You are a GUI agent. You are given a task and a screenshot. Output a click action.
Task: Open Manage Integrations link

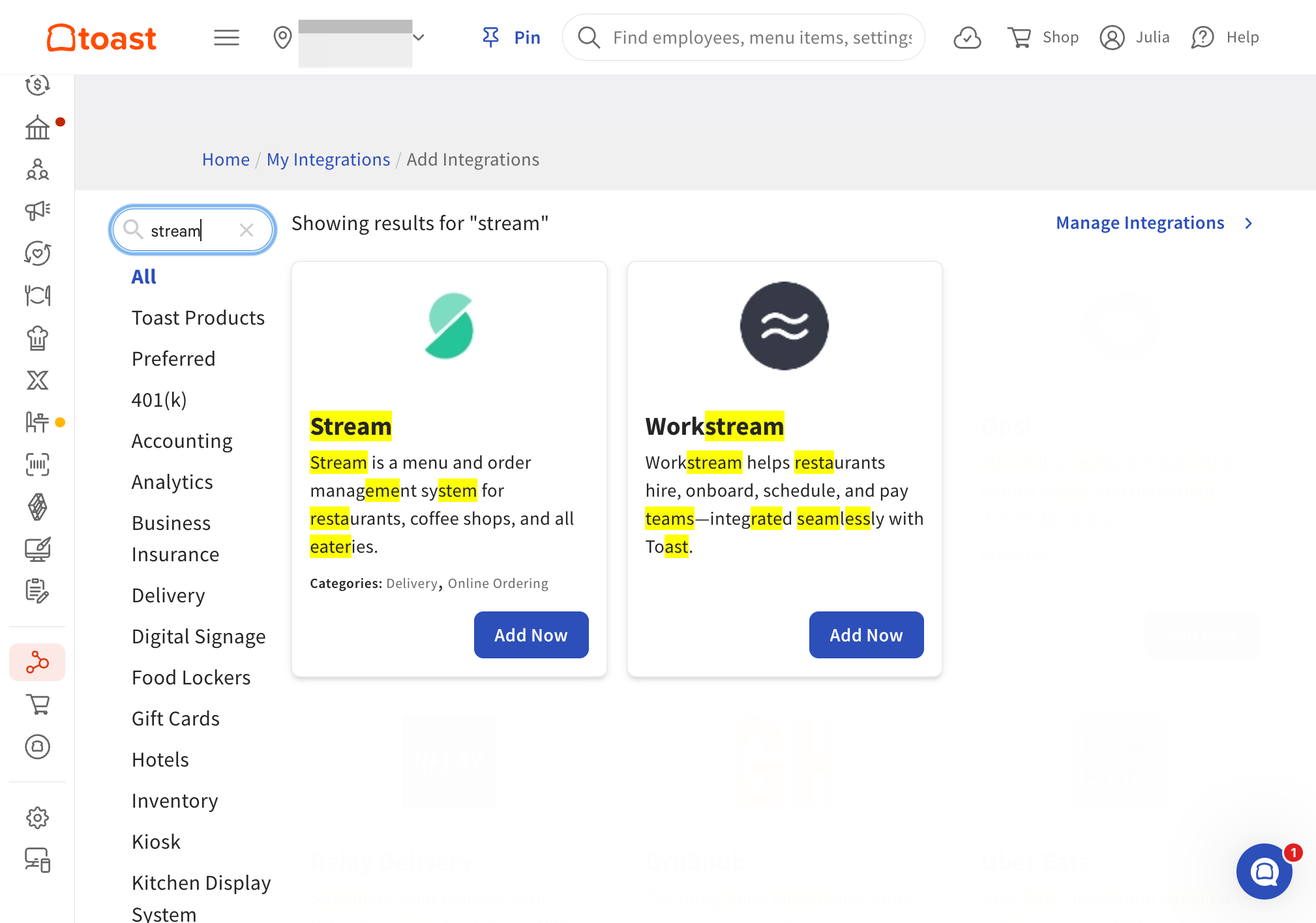pos(1154,223)
